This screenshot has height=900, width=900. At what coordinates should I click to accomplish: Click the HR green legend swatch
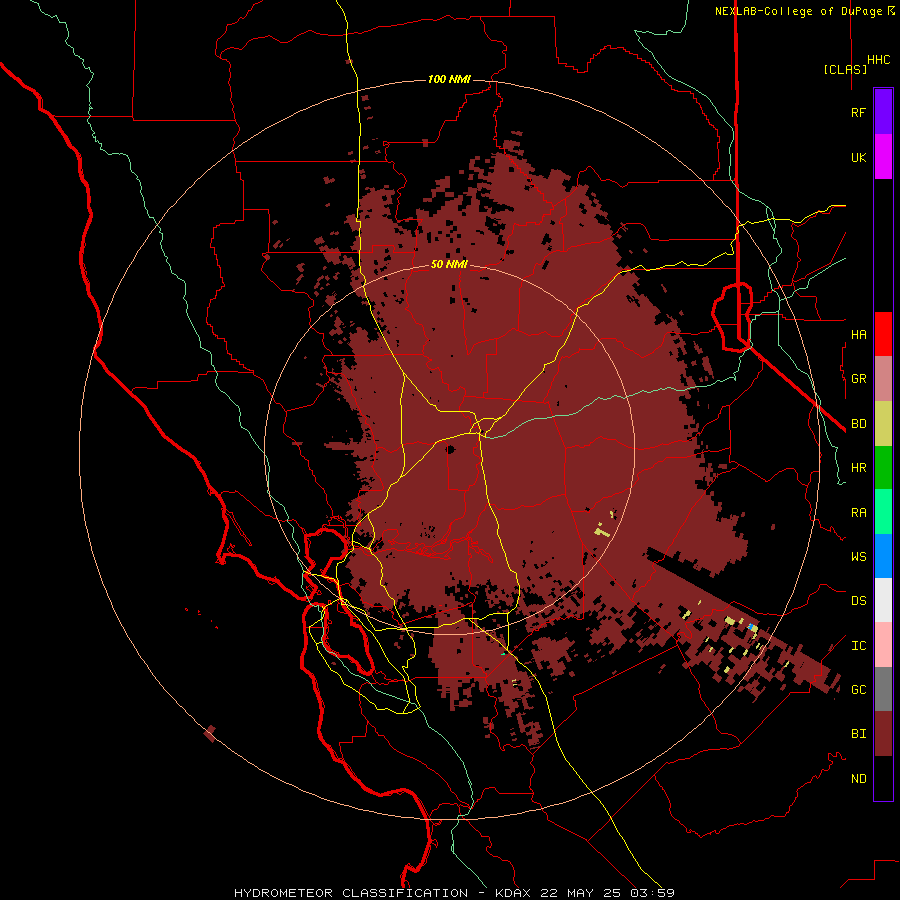click(x=883, y=468)
